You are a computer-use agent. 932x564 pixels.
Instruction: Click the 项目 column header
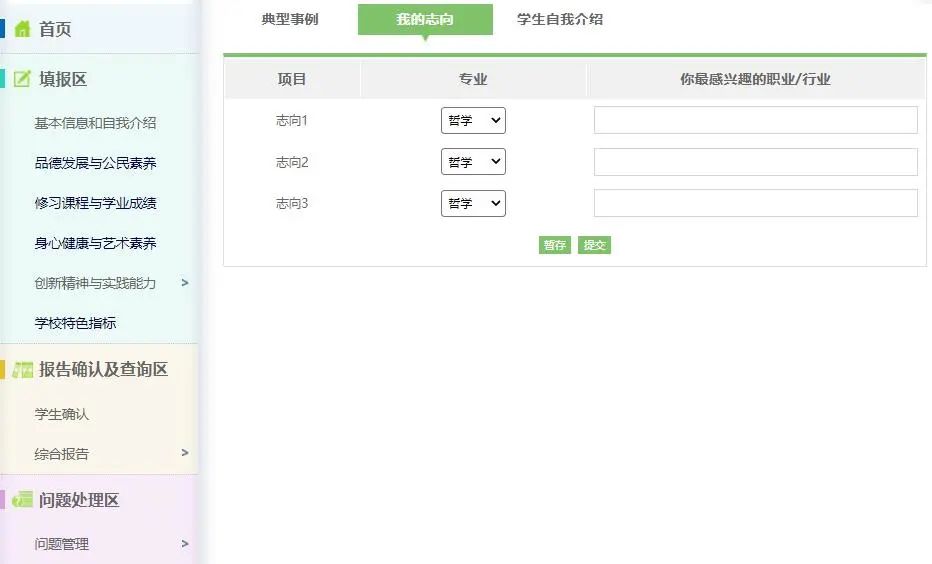pos(292,79)
